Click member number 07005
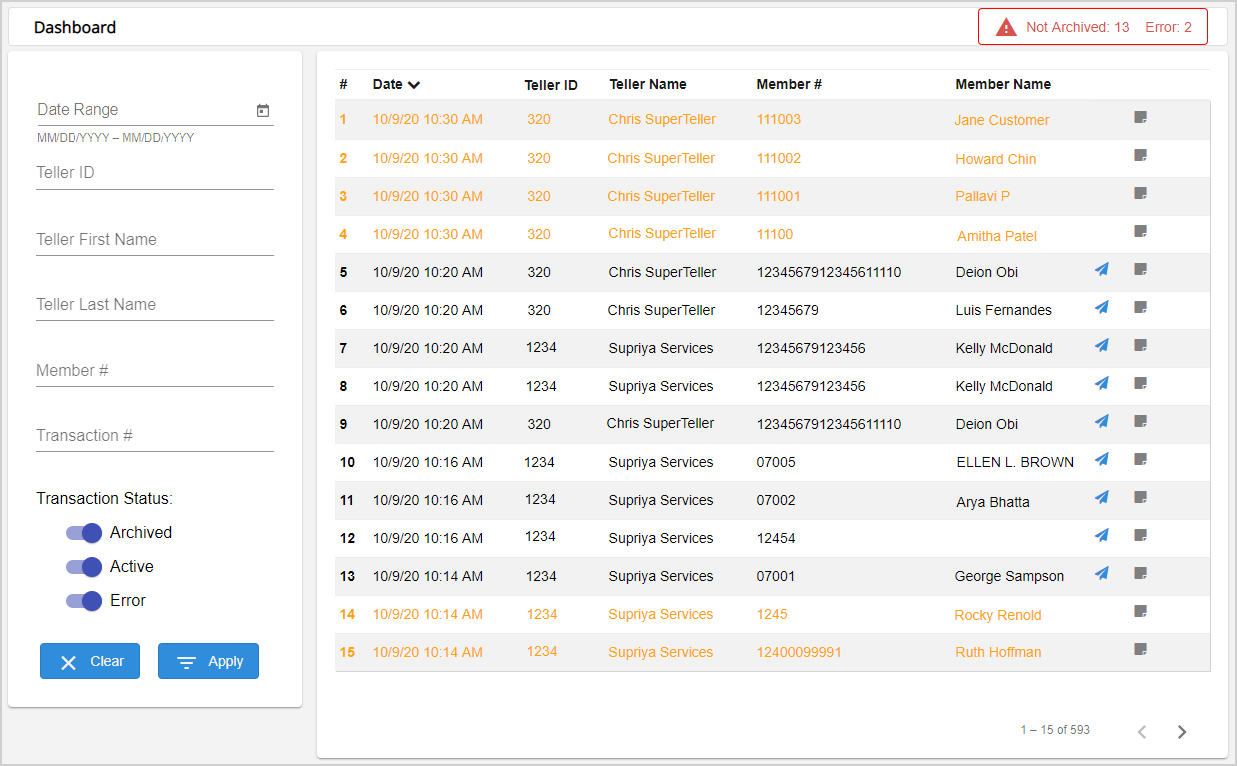 776,462
